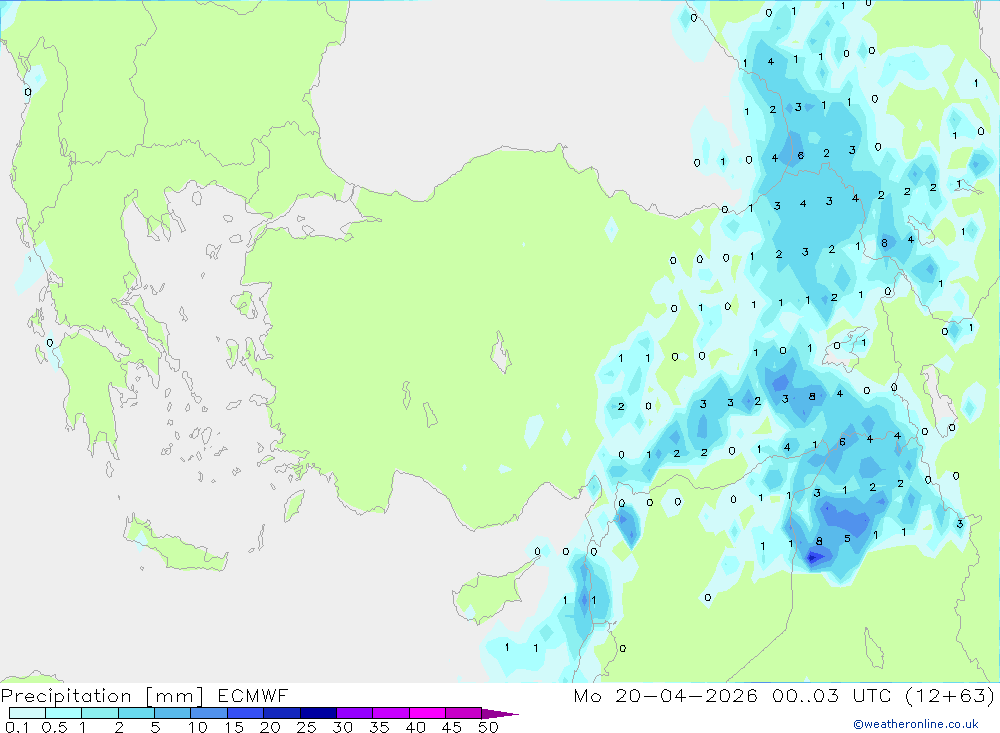1000x733 pixels.
Task: Click the date 'Mo 20-04-2026'
Action: tap(665, 695)
